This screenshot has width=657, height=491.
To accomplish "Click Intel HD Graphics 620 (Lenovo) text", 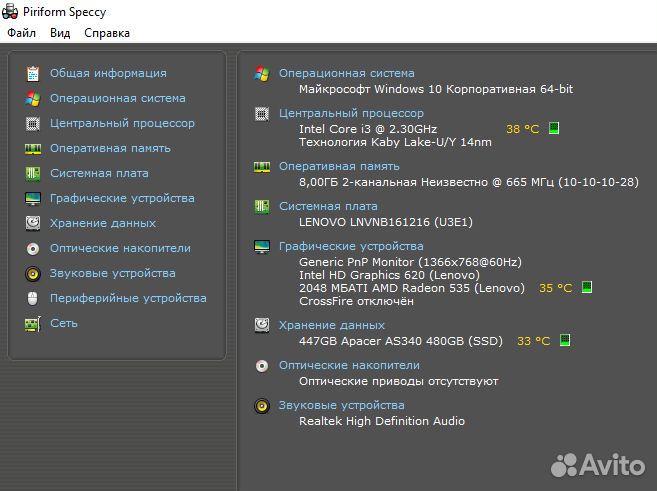I will (389, 275).
